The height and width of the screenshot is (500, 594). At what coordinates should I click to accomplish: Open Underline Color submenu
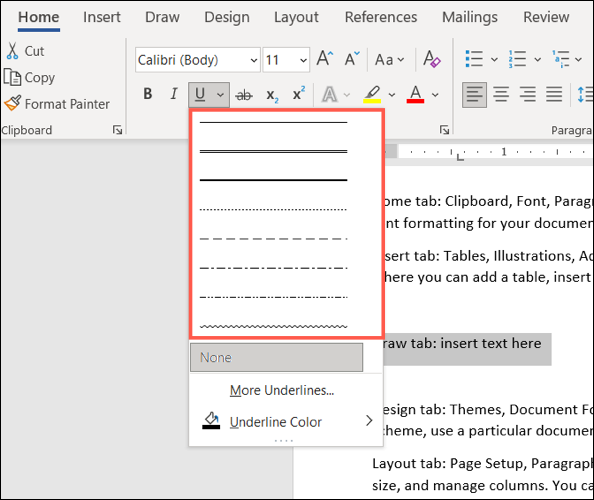[286, 421]
